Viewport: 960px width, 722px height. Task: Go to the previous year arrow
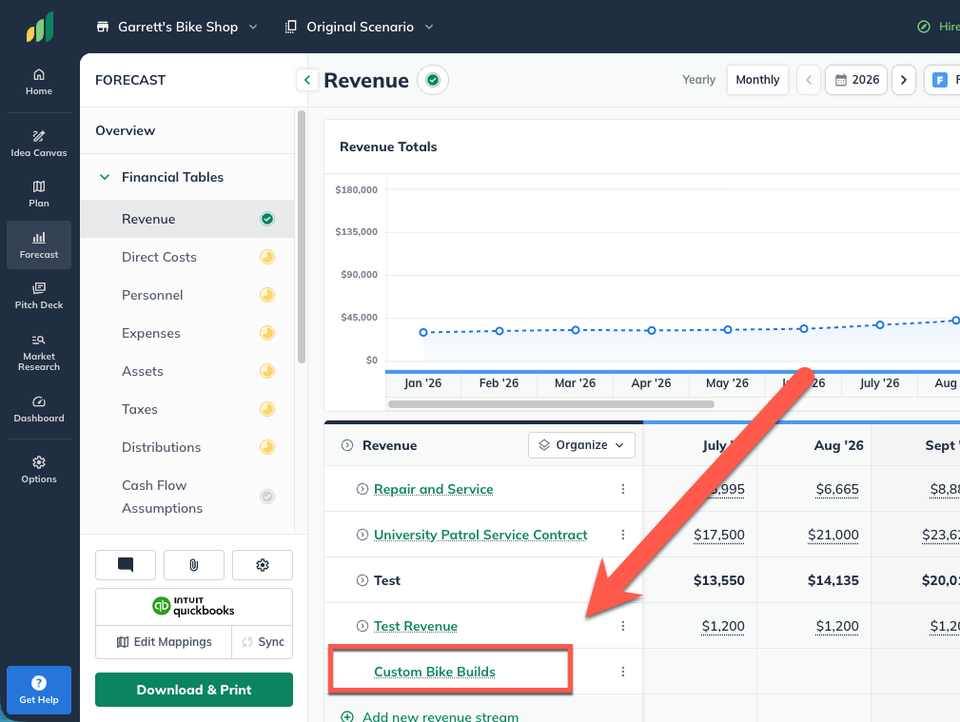tap(809, 80)
